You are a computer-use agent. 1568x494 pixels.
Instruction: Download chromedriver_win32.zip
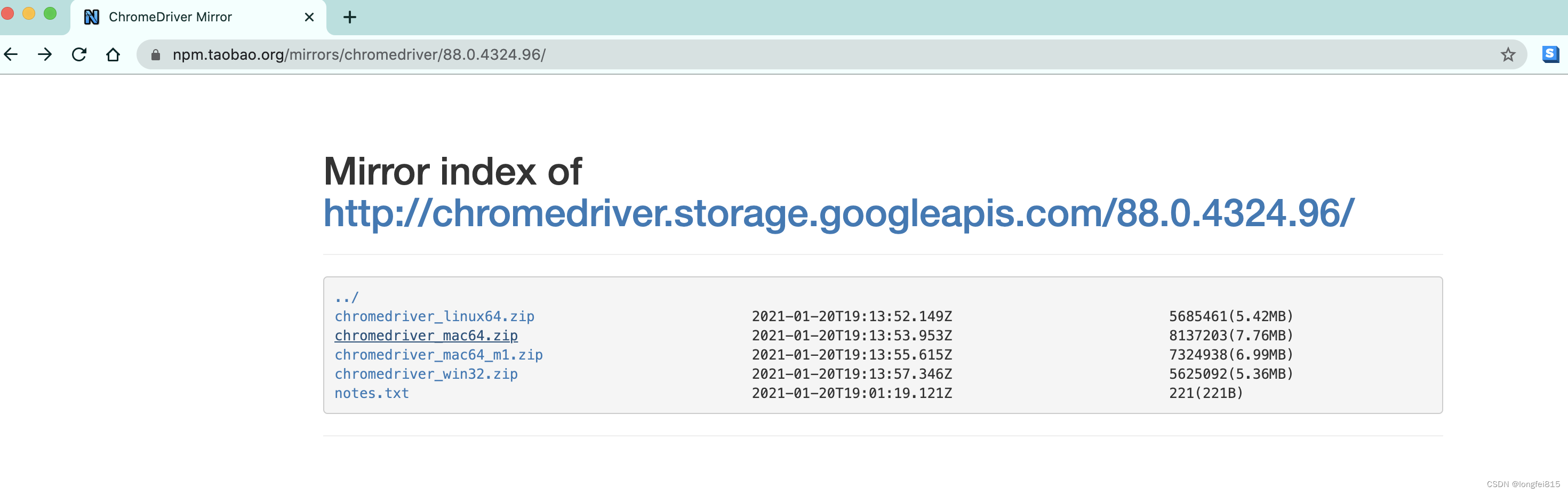(x=426, y=374)
